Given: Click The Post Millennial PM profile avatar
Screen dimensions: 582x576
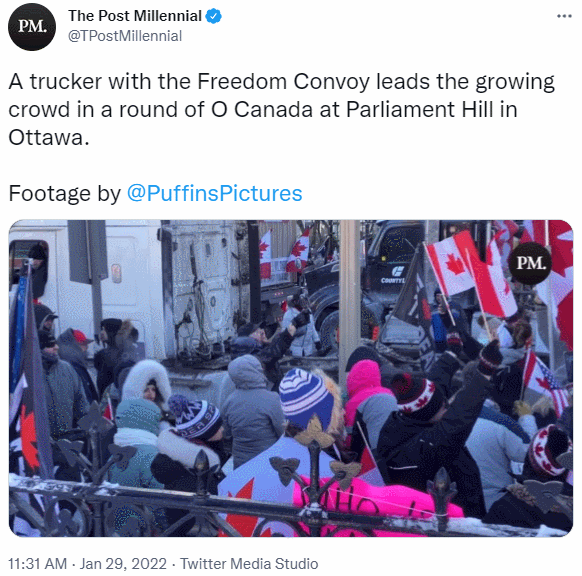Looking at the screenshot, I should coord(32,27).
